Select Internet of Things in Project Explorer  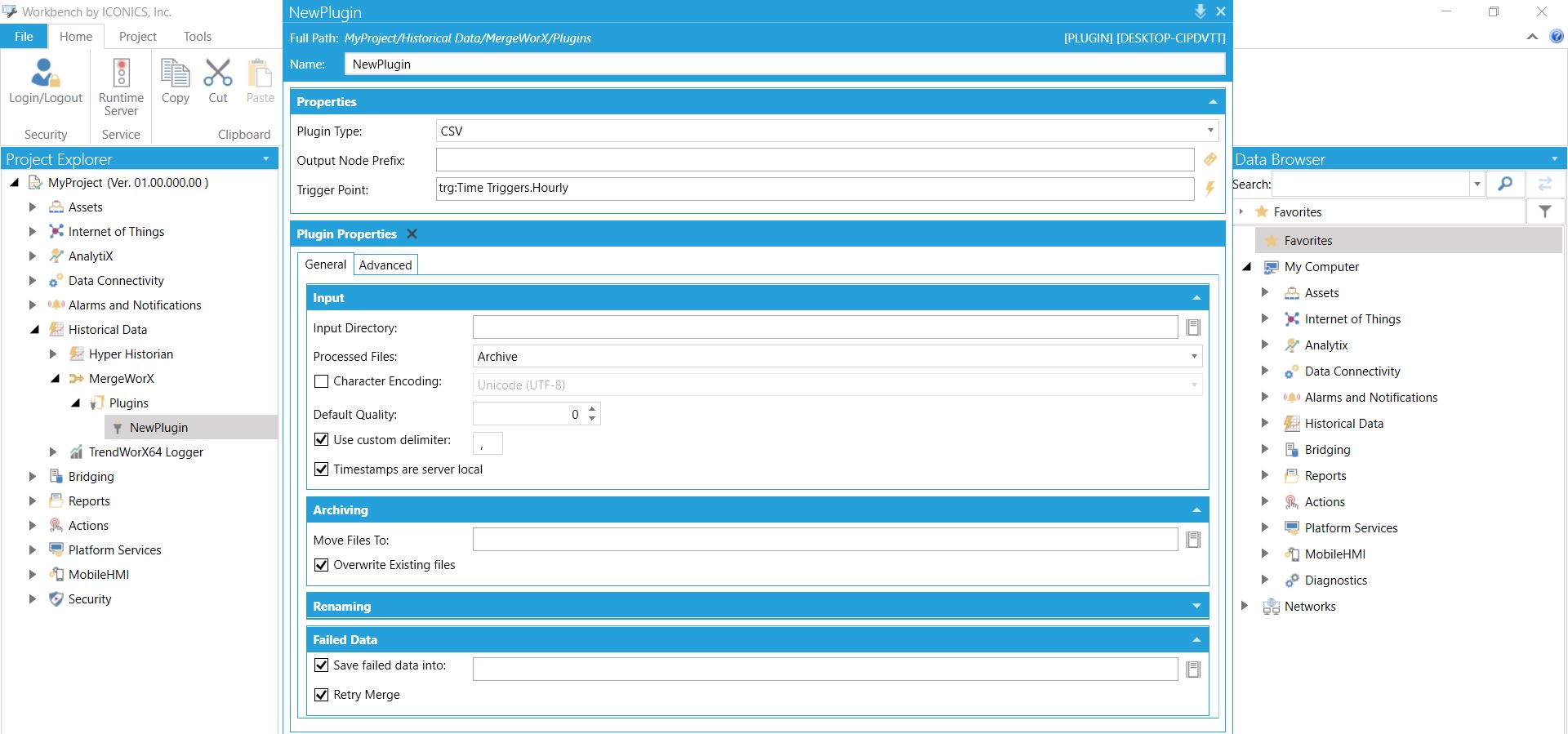(x=116, y=232)
